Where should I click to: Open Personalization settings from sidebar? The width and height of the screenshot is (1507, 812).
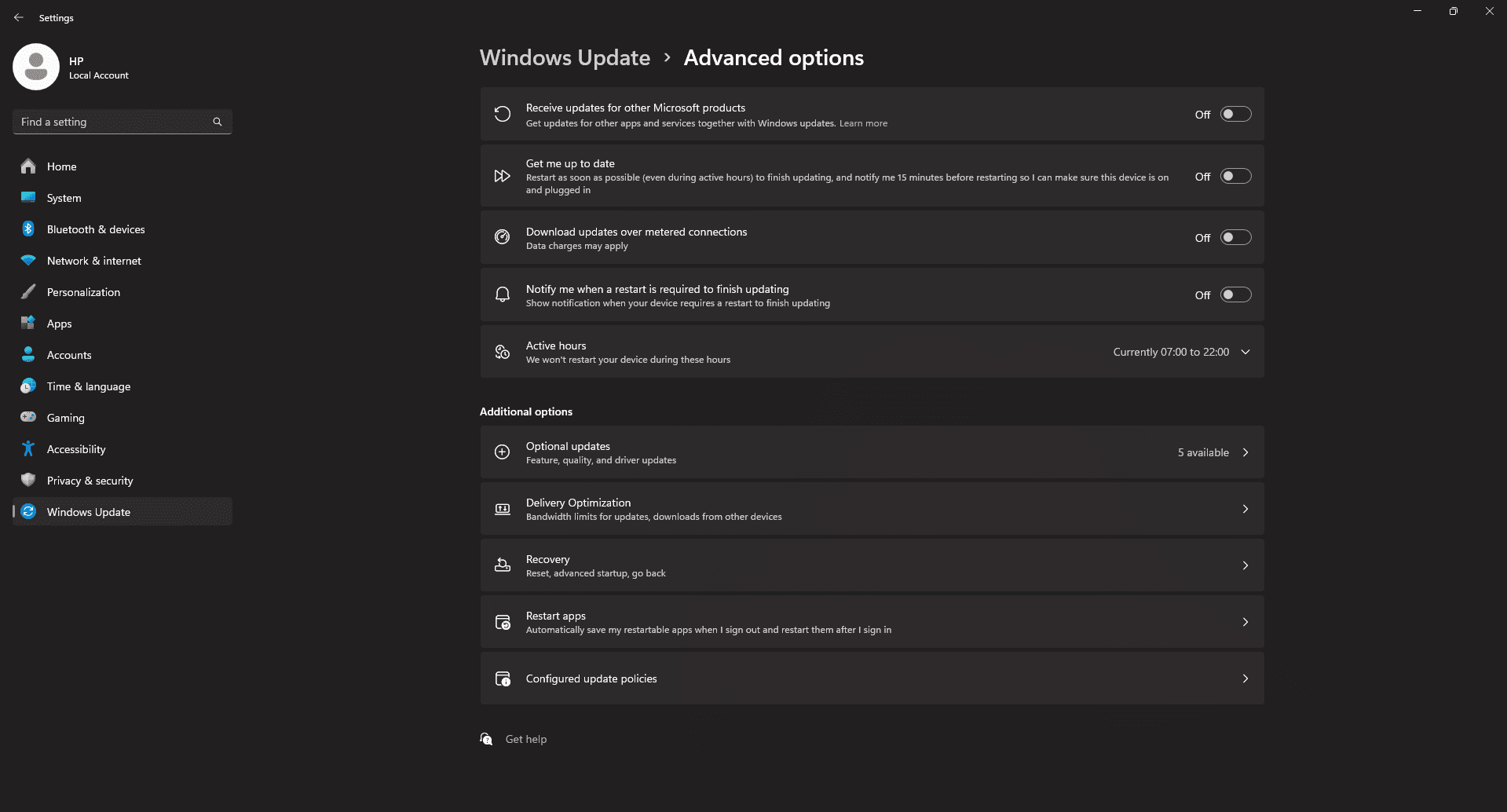pos(83,292)
